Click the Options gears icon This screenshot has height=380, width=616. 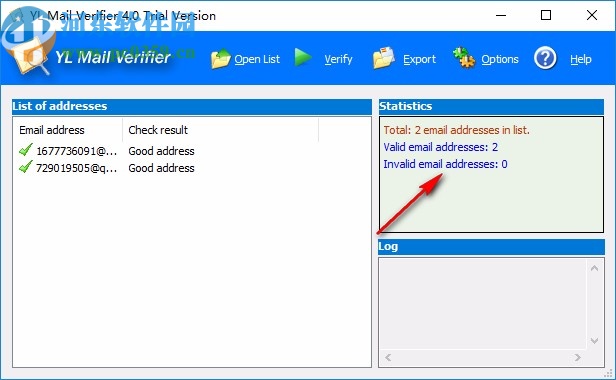click(x=464, y=57)
